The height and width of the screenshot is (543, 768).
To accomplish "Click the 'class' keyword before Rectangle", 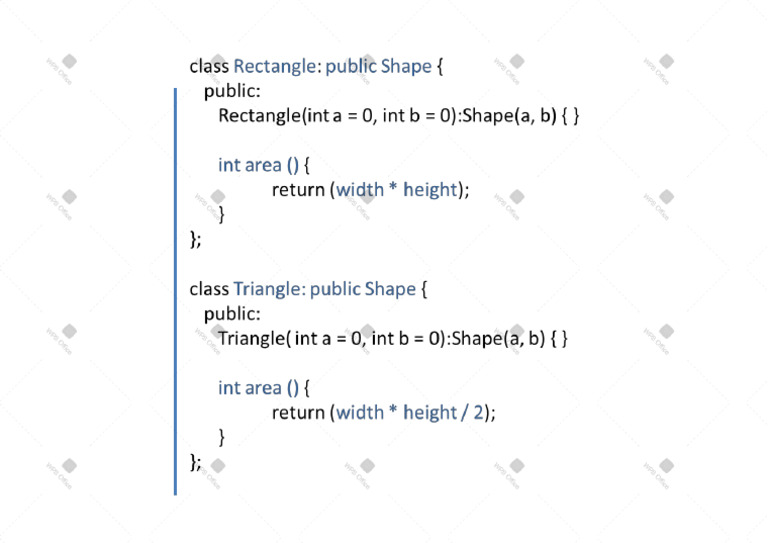I will pos(209,67).
